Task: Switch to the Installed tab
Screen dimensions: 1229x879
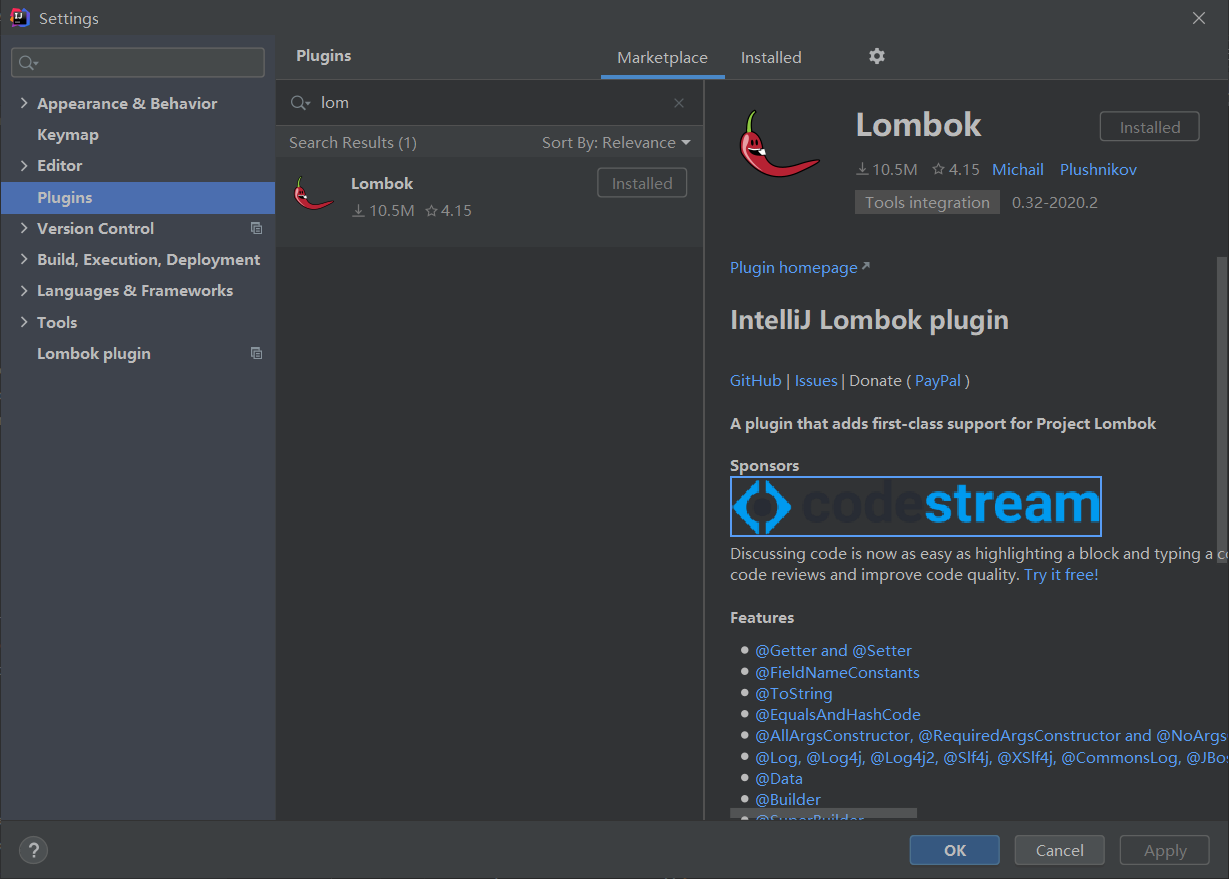Action: [771, 58]
